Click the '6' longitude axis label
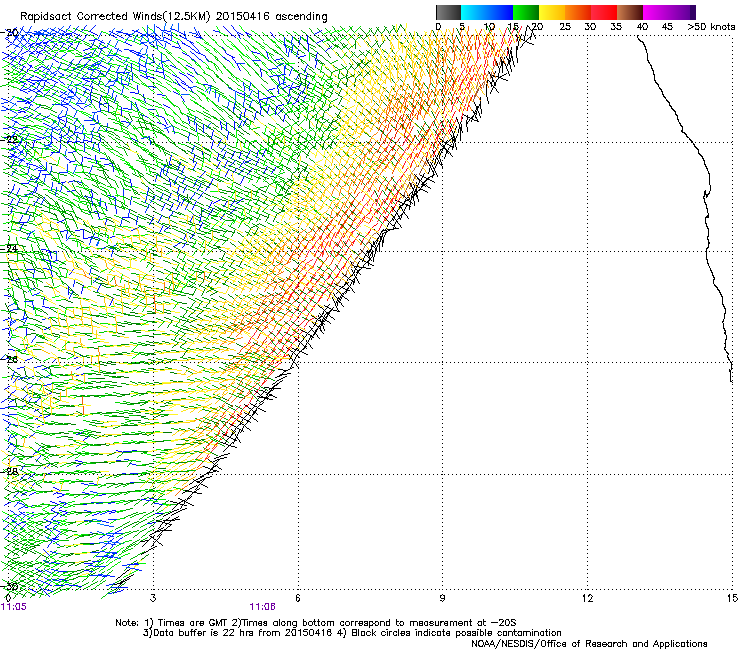 pyautogui.click(x=298, y=599)
